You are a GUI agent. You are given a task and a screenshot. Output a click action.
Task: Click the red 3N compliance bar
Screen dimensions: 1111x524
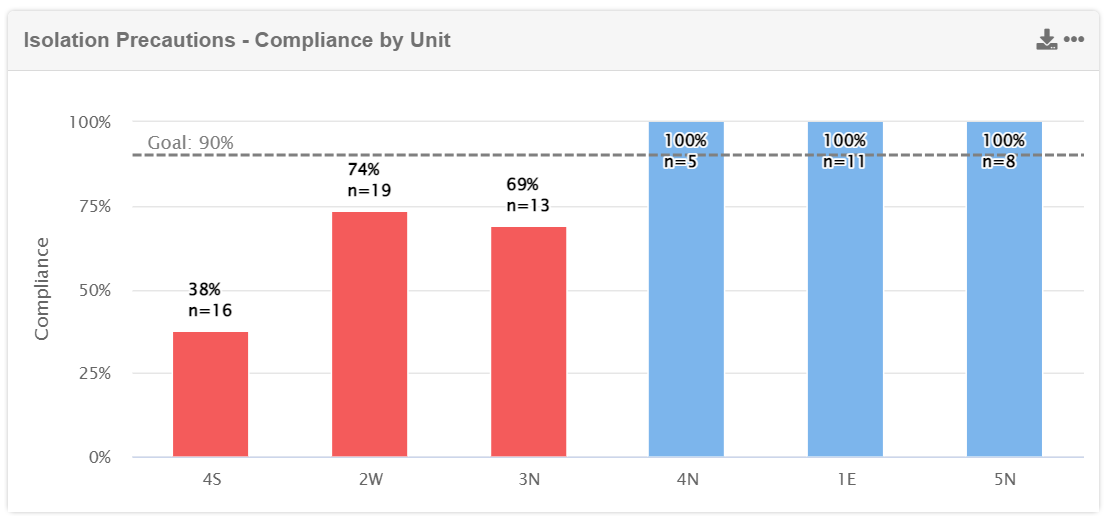click(528, 342)
